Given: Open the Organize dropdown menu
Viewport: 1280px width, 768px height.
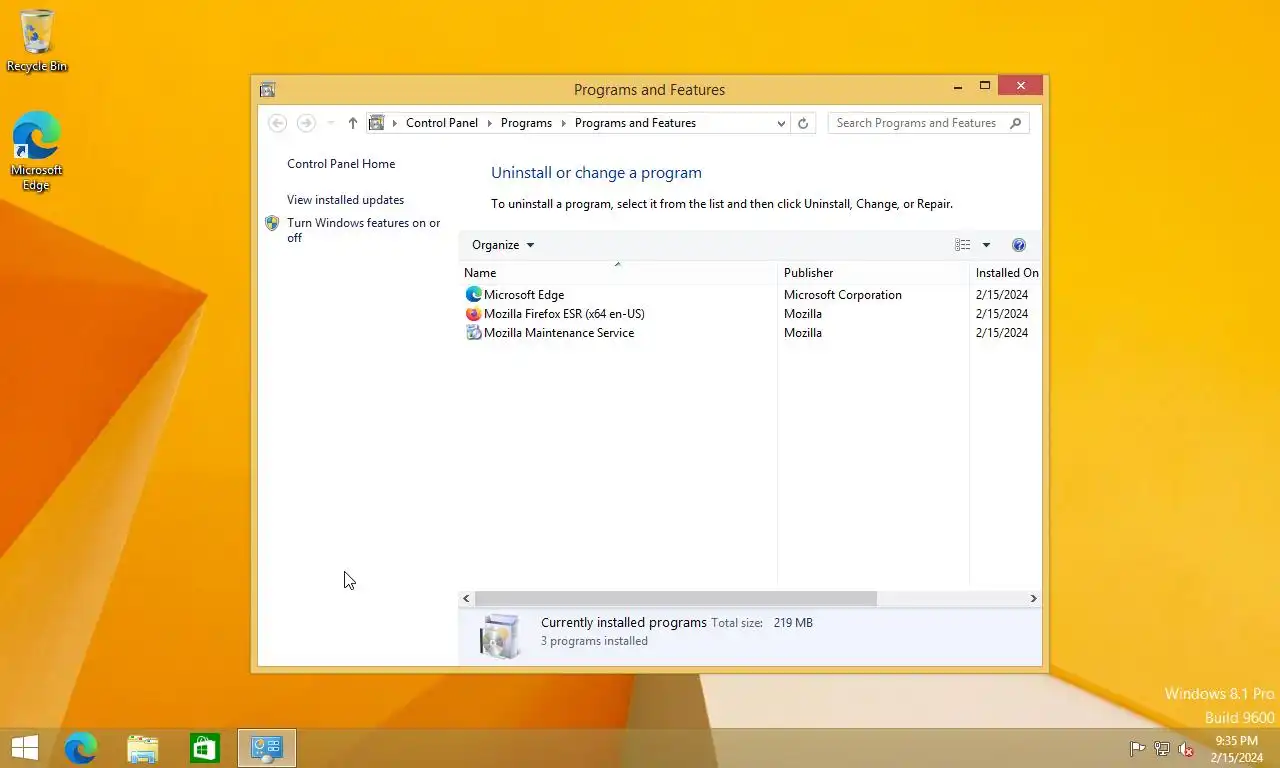Looking at the screenshot, I should [503, 245].
